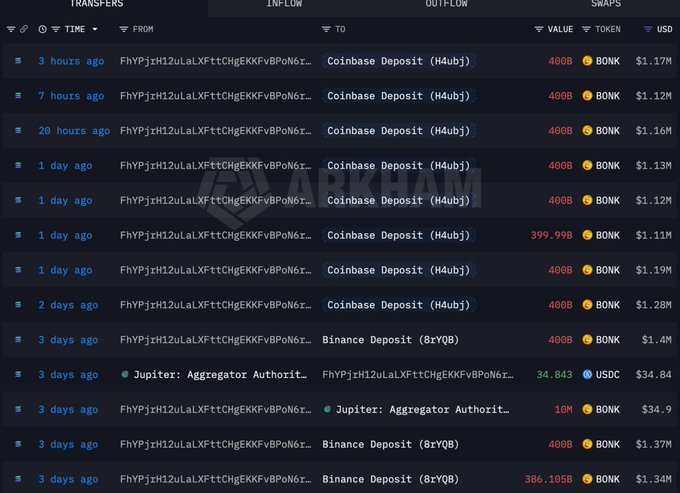
Task: Open the Time column filter icon
Action: (x=56, y=29)
